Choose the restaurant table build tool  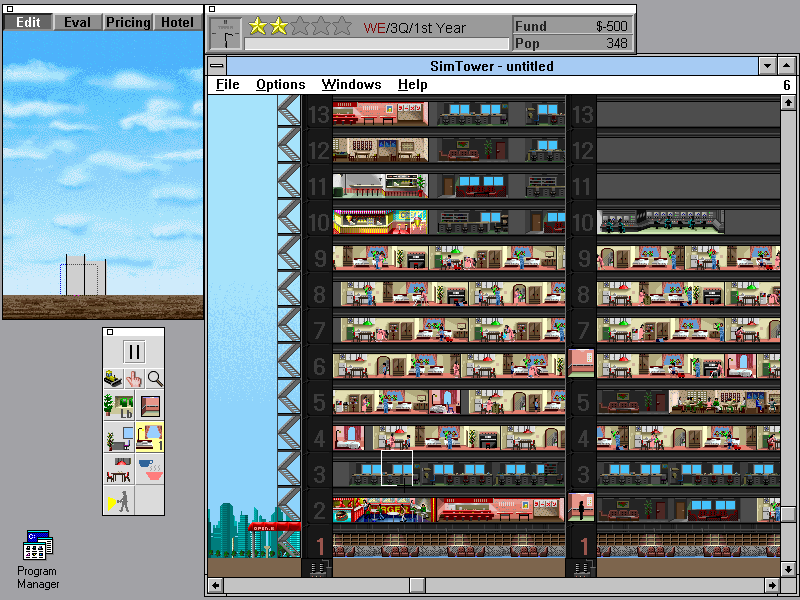point(118,469)
